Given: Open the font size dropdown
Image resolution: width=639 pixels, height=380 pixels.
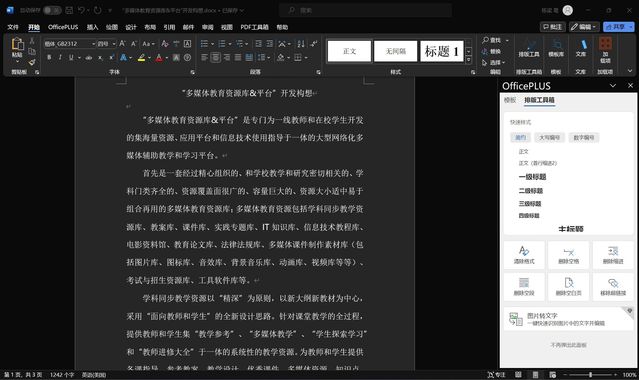Looking at the screenshot, I should point(114,44).
